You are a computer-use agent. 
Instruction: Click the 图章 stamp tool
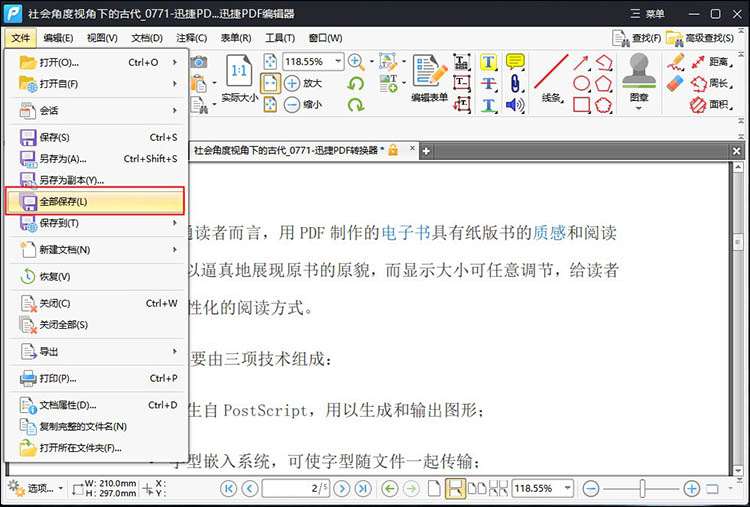(639, 77)
